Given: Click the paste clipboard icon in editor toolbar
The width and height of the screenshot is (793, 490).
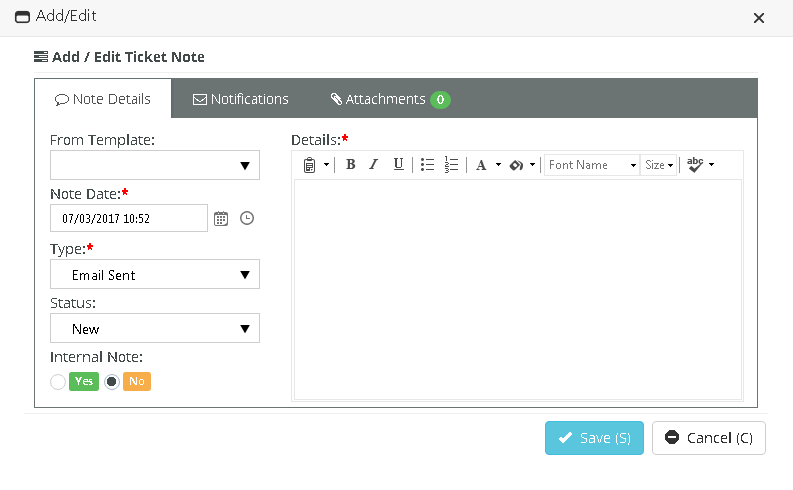Looking at the screenshot, I should [309, 165].
